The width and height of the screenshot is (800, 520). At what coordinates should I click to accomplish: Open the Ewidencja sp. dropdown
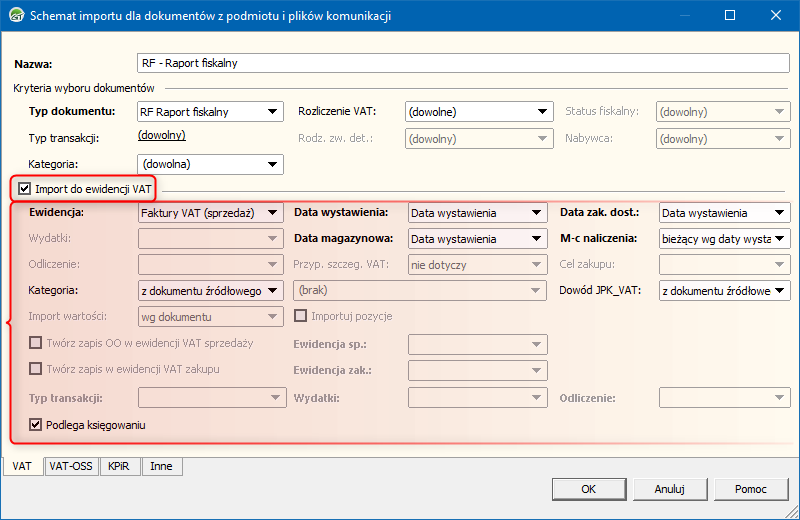pos(478,344)
